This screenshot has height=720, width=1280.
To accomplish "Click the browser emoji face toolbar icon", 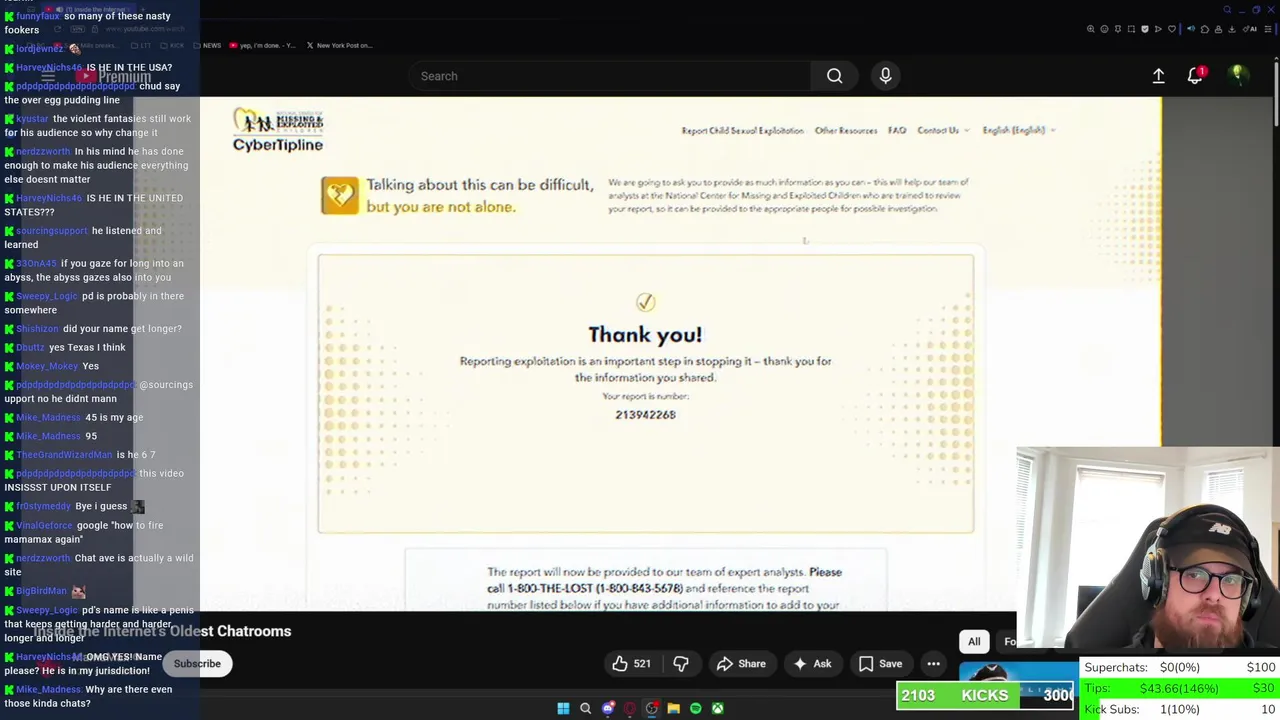I will [x=1104, y=29].
